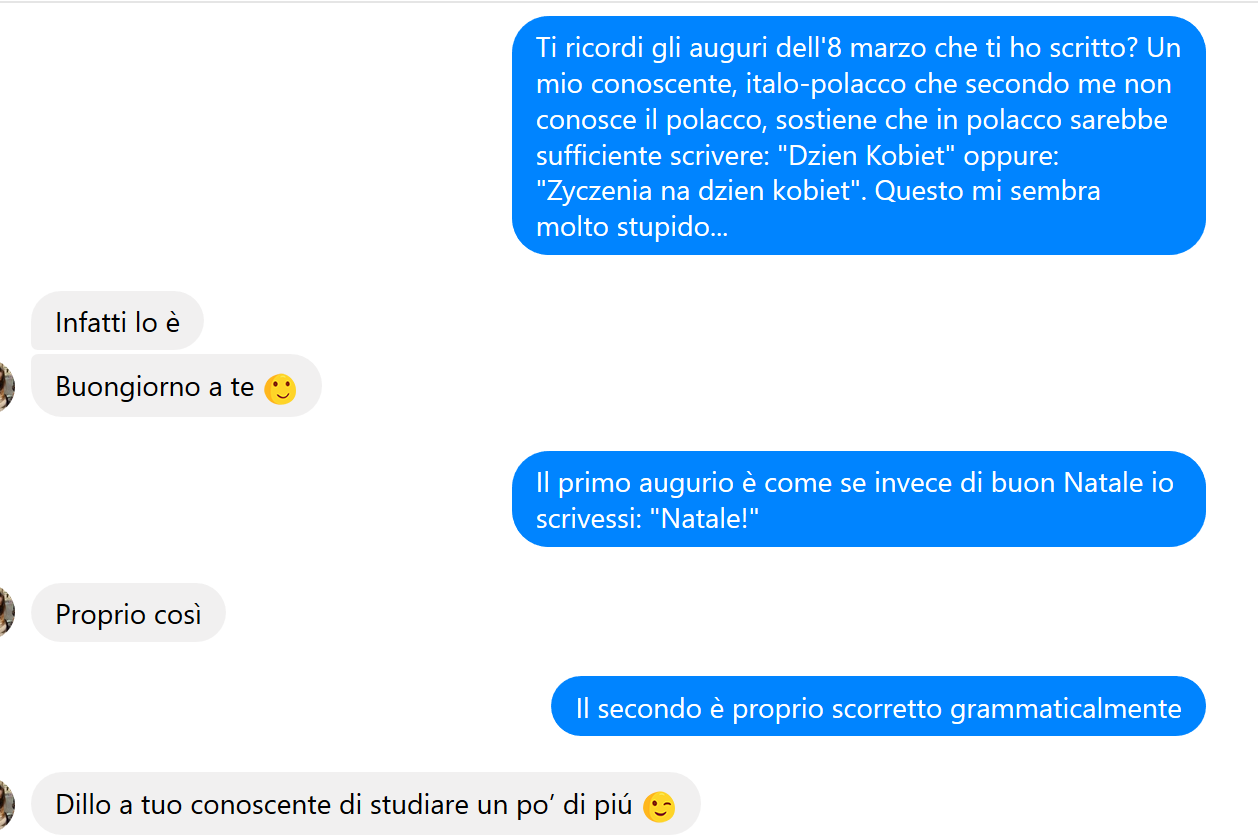Select the gray "Dillo a tuo conoscente" message bubble
The height and width of the screenshot is (840, 1258).
(x=365, y=804)
